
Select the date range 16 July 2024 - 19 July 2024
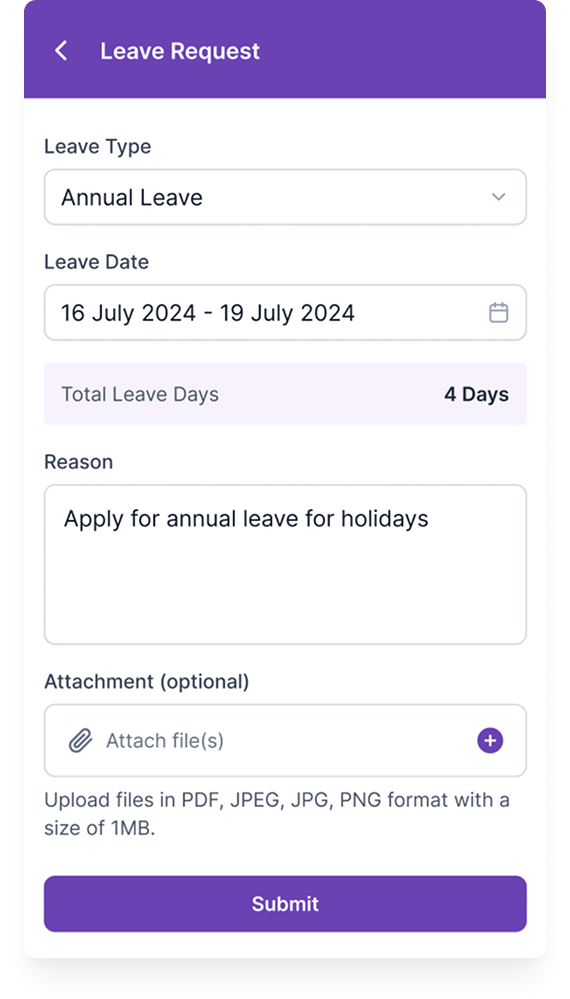click(285, 312)
